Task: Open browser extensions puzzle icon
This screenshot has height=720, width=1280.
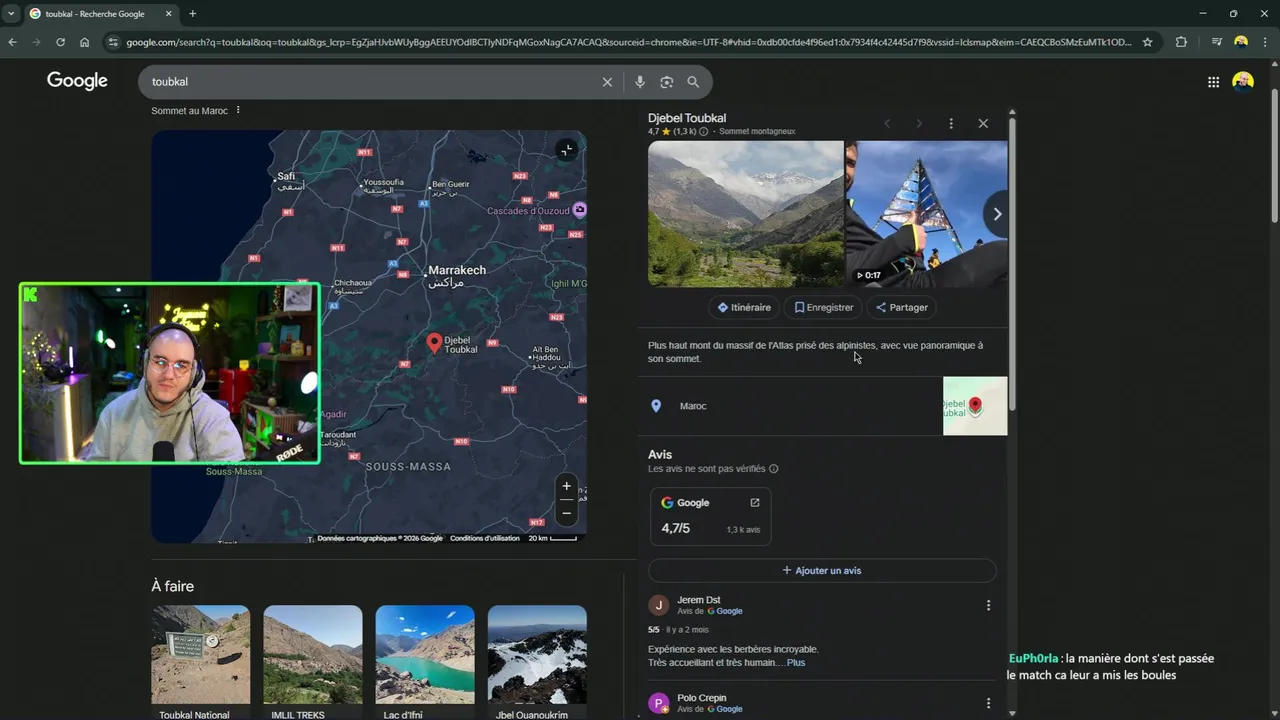Action: 1181,42
